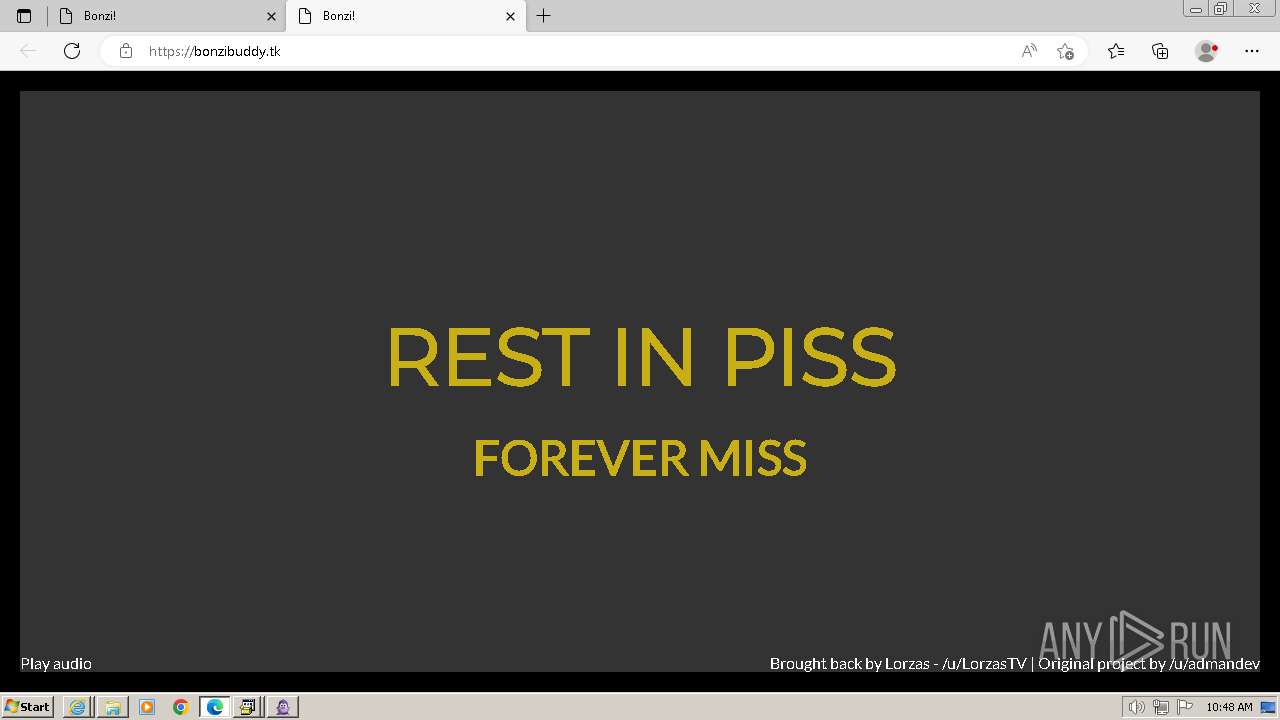Go back to previous page
The width and height of the screenshot is (1280, 720).
[x=28, y=51]
